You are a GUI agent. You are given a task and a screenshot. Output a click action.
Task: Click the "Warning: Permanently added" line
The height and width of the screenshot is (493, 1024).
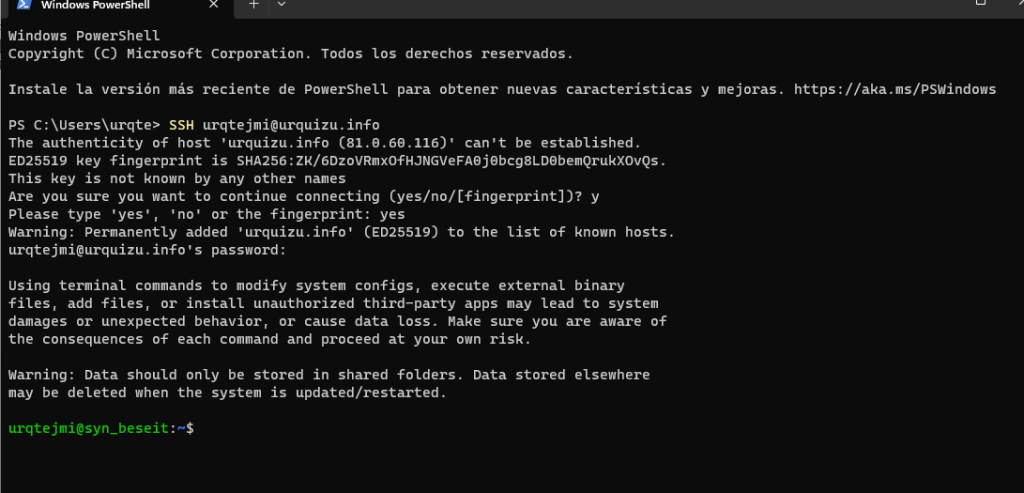coord(340,232)
